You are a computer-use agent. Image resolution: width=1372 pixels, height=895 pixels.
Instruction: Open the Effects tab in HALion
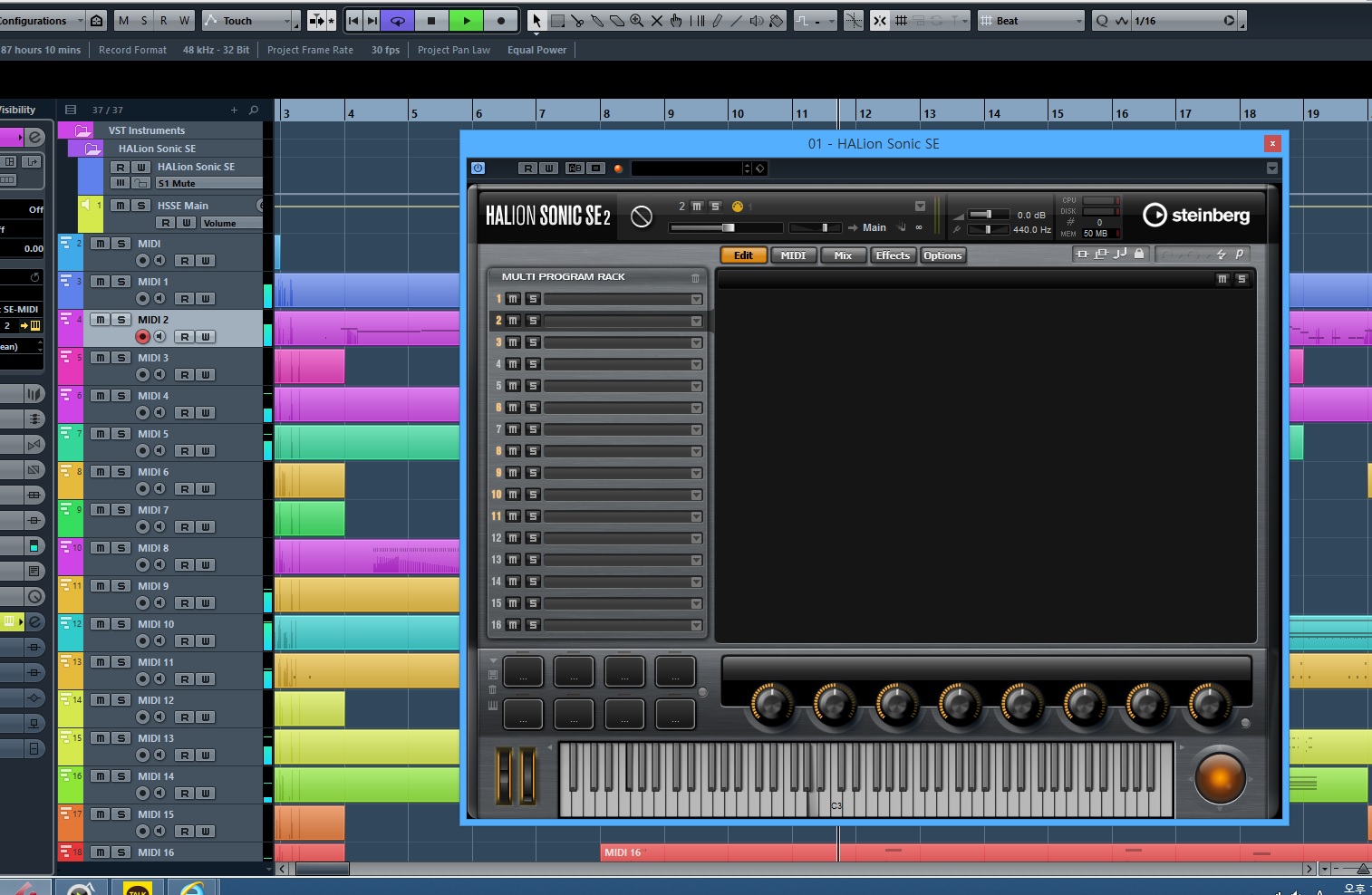pyautogui.click(x=893, y=255)
